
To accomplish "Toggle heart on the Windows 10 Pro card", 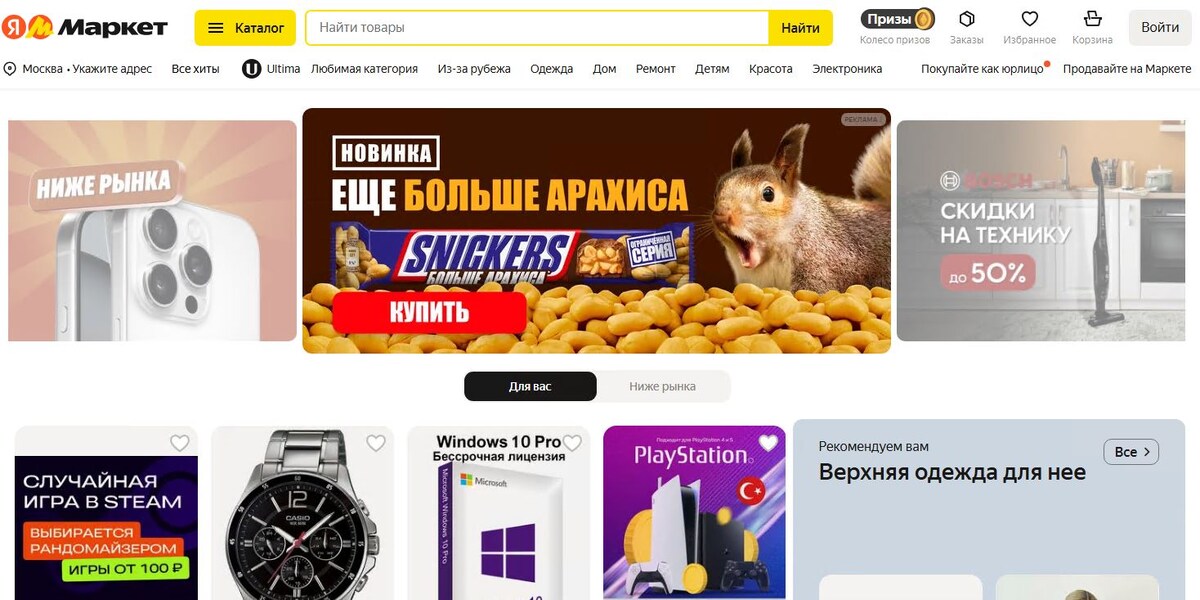I will point(572,443).
